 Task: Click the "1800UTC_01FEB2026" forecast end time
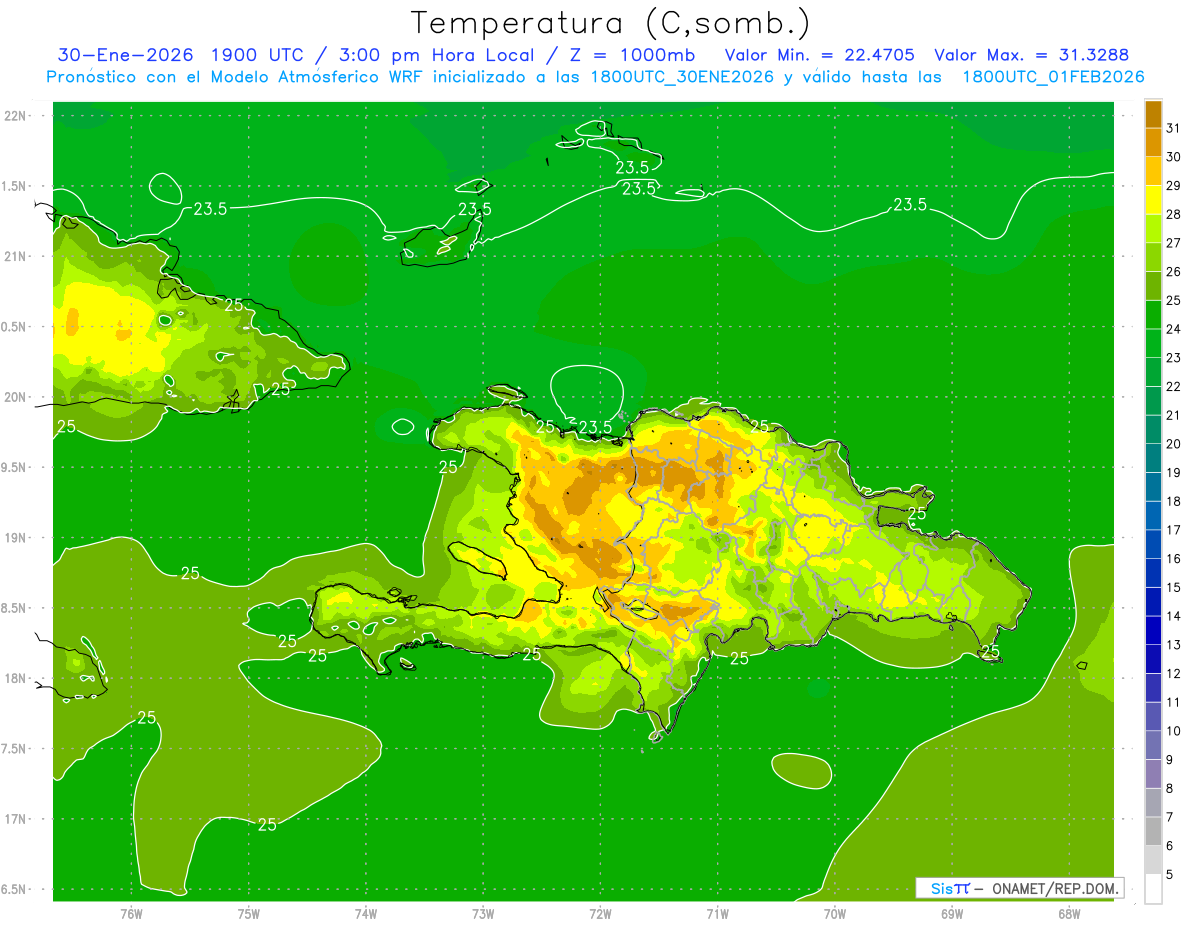coord(1053,77)
